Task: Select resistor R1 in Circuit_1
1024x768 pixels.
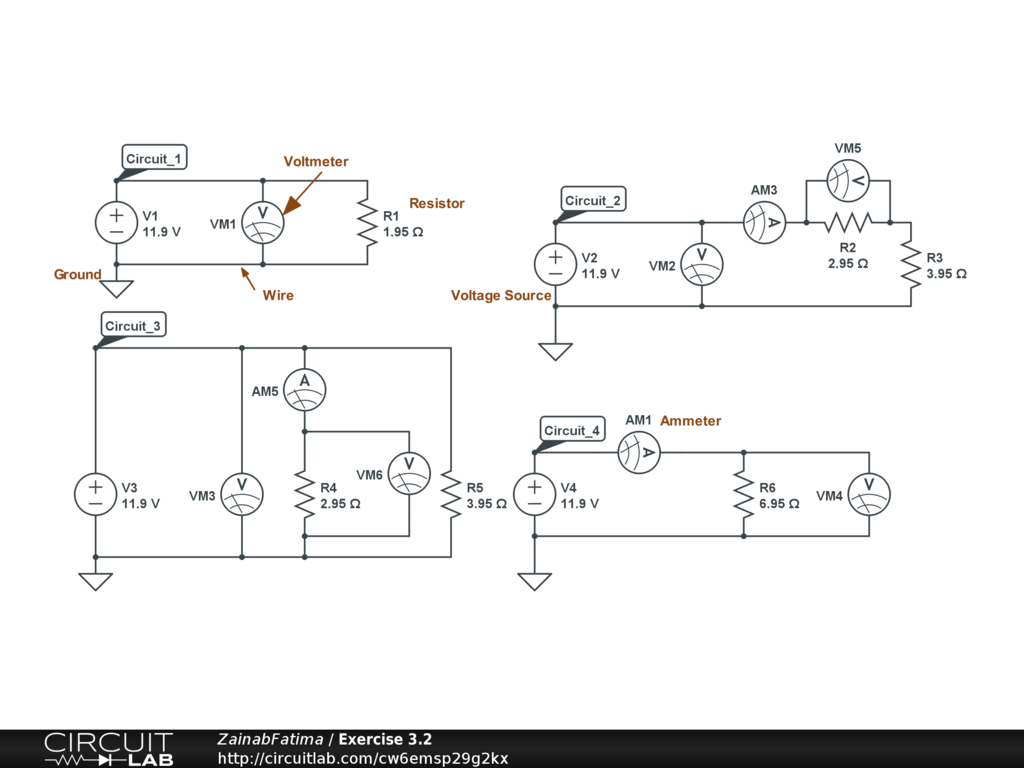Action: point(367,223)
